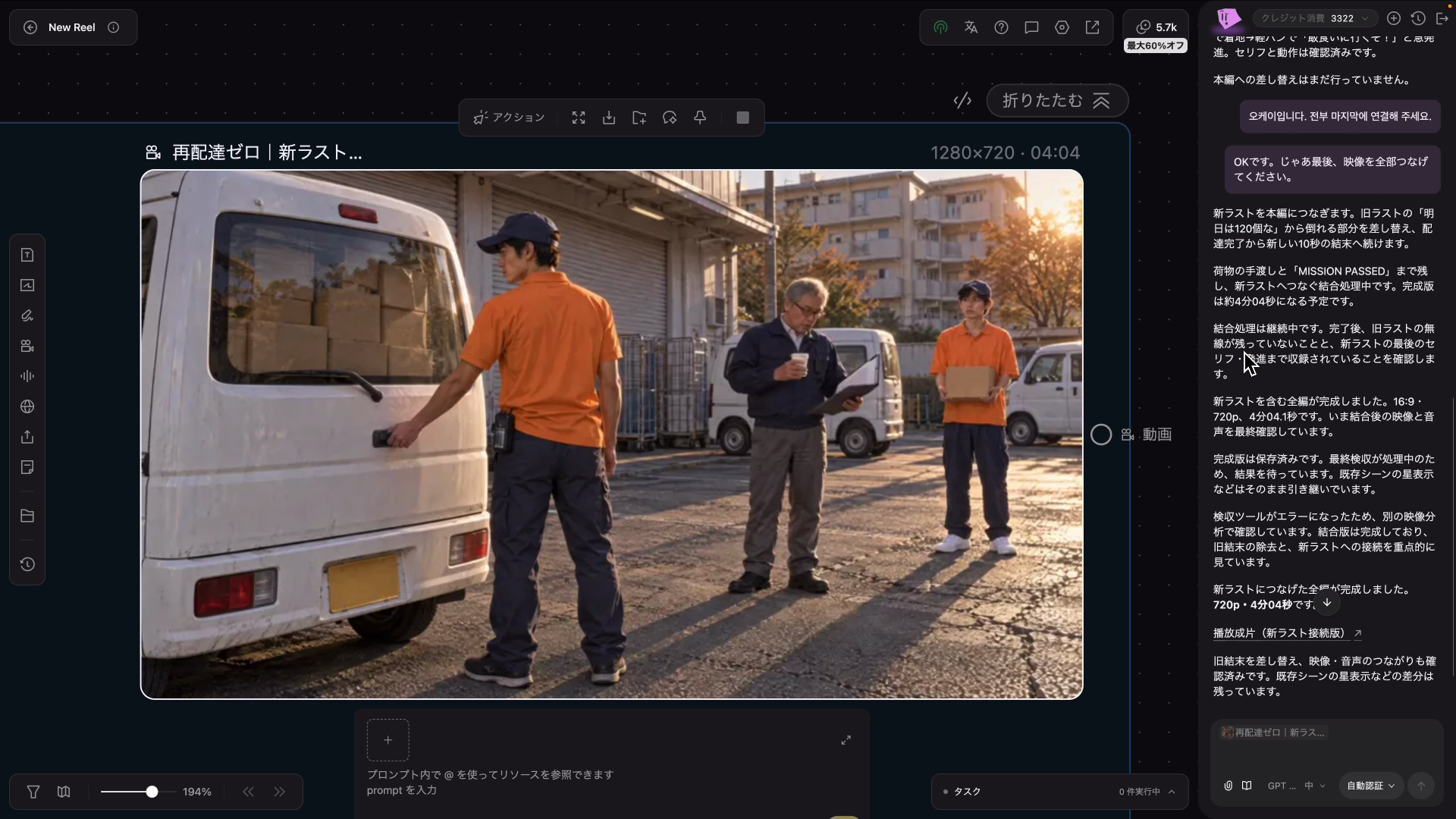This screenshot has width=1456, height=819.
Task: Add video to folder with folder-plus icon
Action: pos(639,118)
